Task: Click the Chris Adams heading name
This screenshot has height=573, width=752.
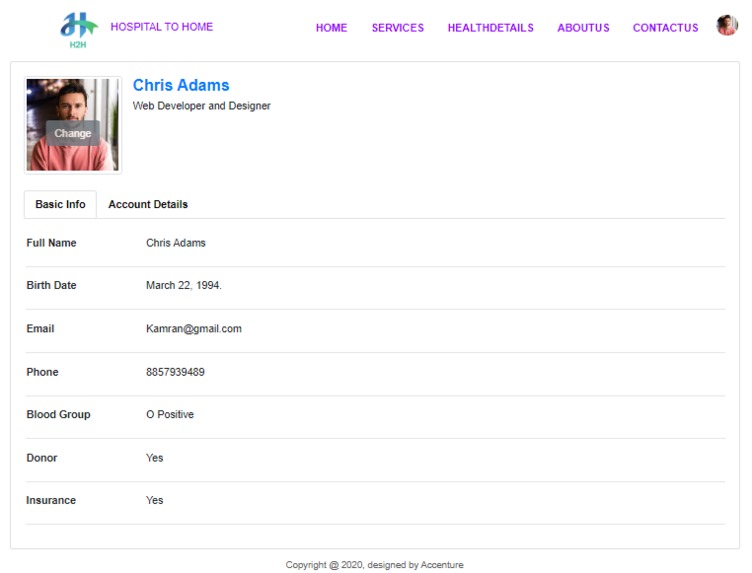Action: [x=181, y=85]
